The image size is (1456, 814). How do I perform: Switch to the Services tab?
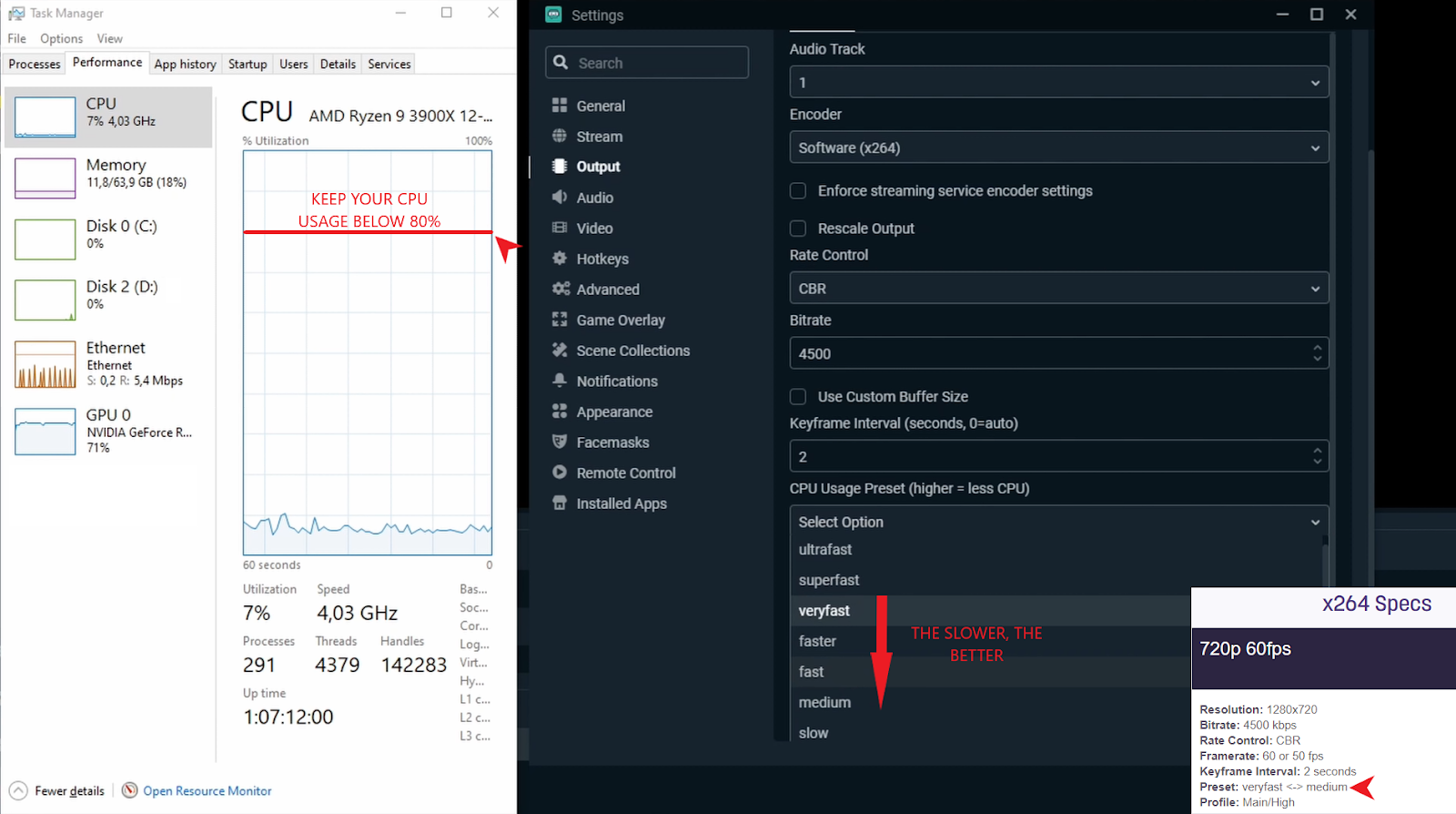389,64
